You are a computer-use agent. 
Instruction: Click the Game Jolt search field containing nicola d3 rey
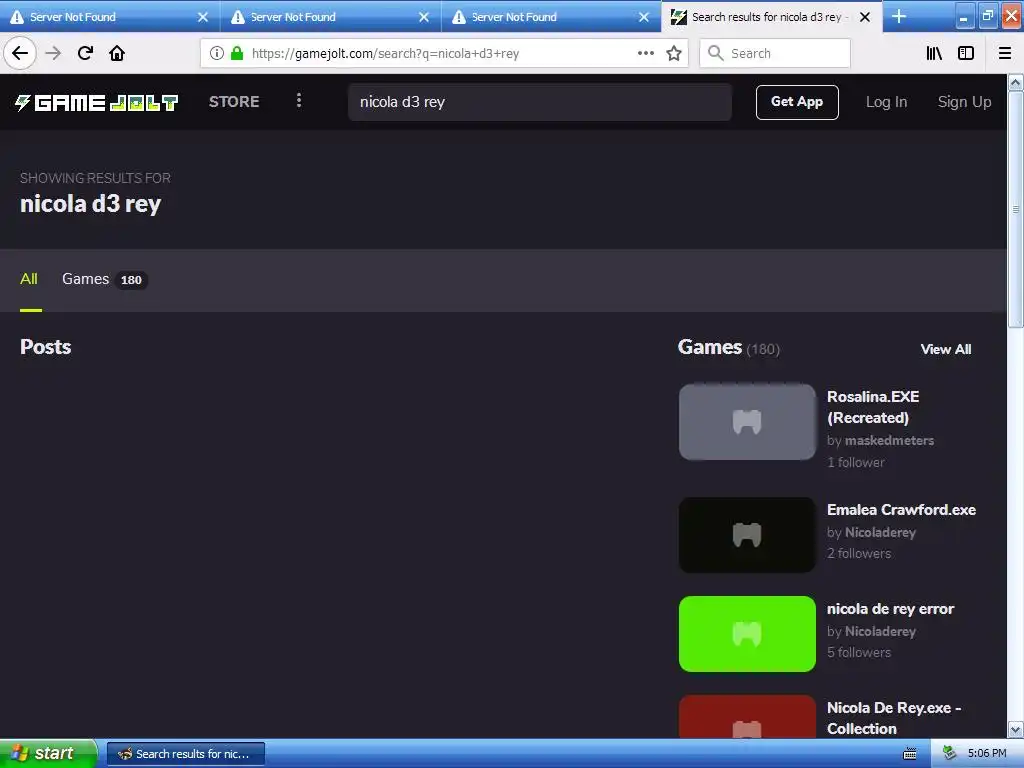point(539,102)
